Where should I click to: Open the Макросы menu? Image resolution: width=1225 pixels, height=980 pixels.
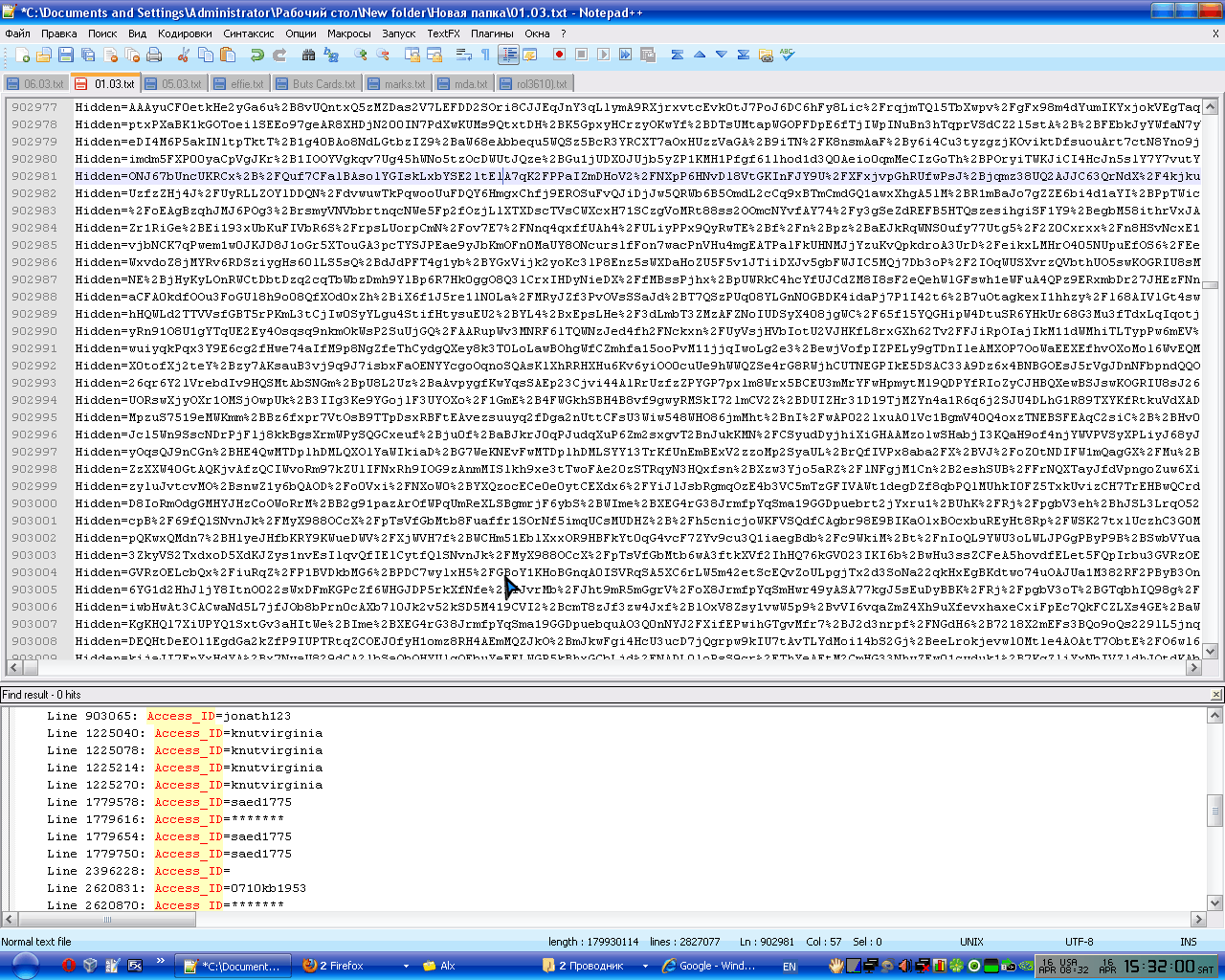click(348, 33)
